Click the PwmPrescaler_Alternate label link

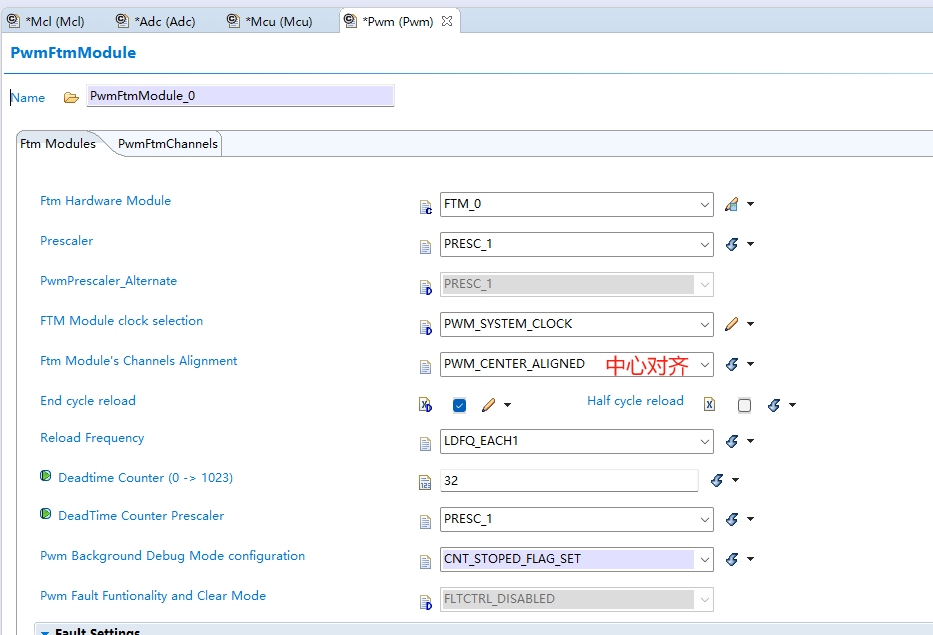coord(108,280)
